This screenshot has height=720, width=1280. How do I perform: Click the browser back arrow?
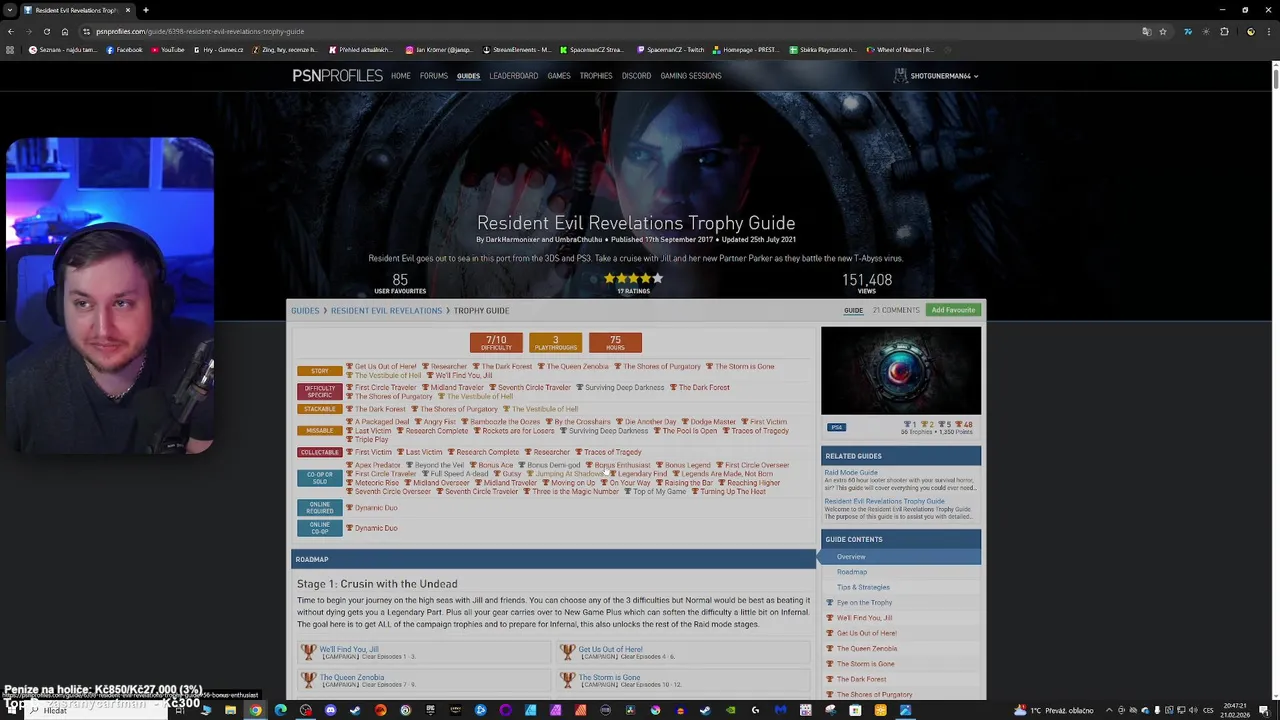tap(10, 31)
